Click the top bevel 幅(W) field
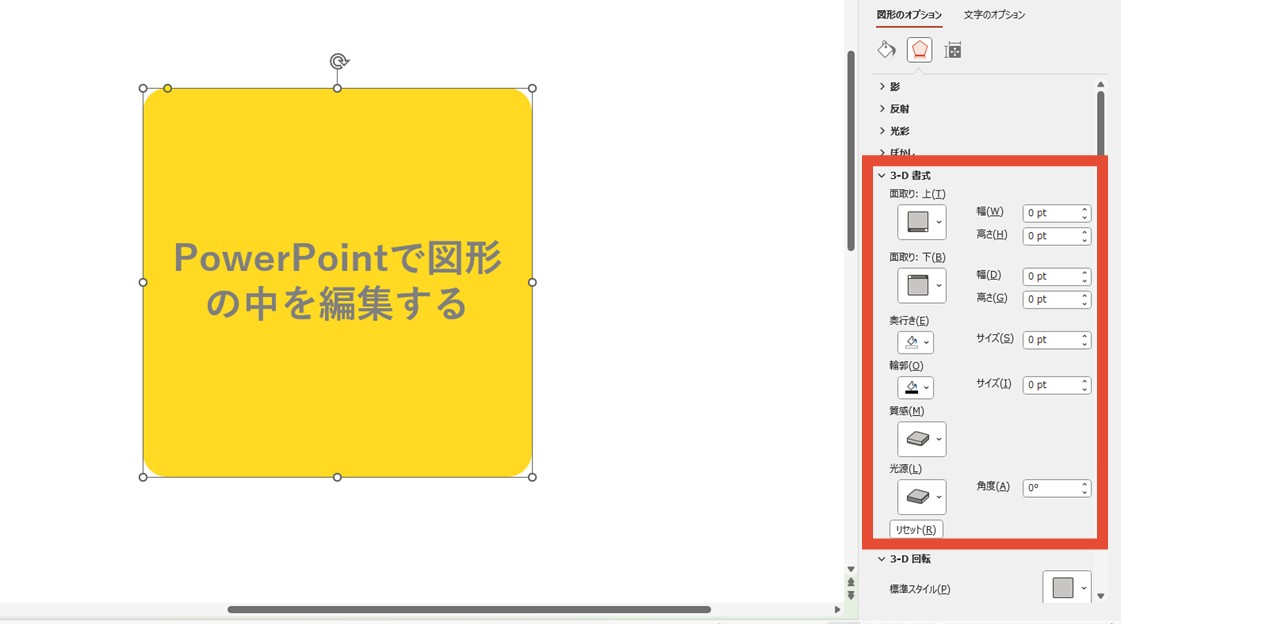This screenshot has height=624, width=1280. click(1051, 213)
